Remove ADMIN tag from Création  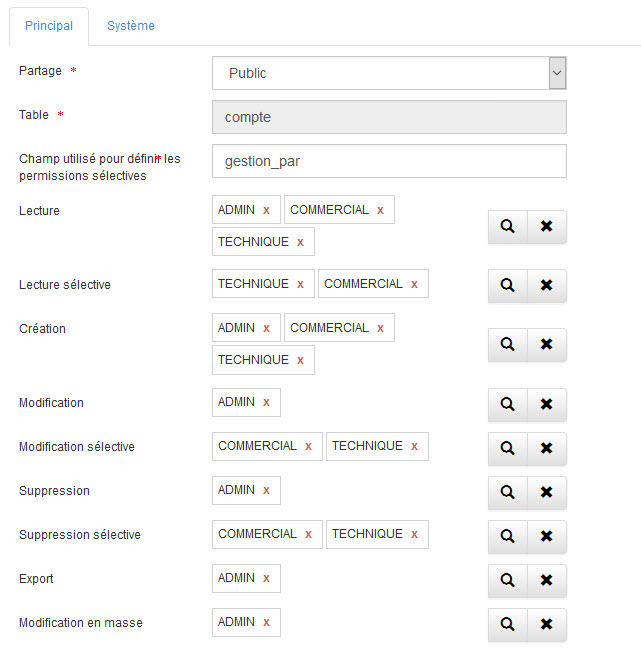click(x=267, y=328)
